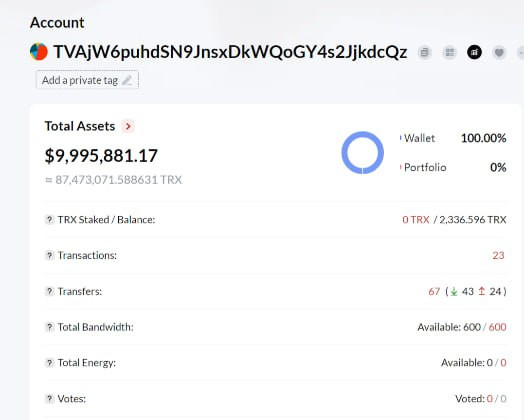Open the black account analysis chart icon

474,52
